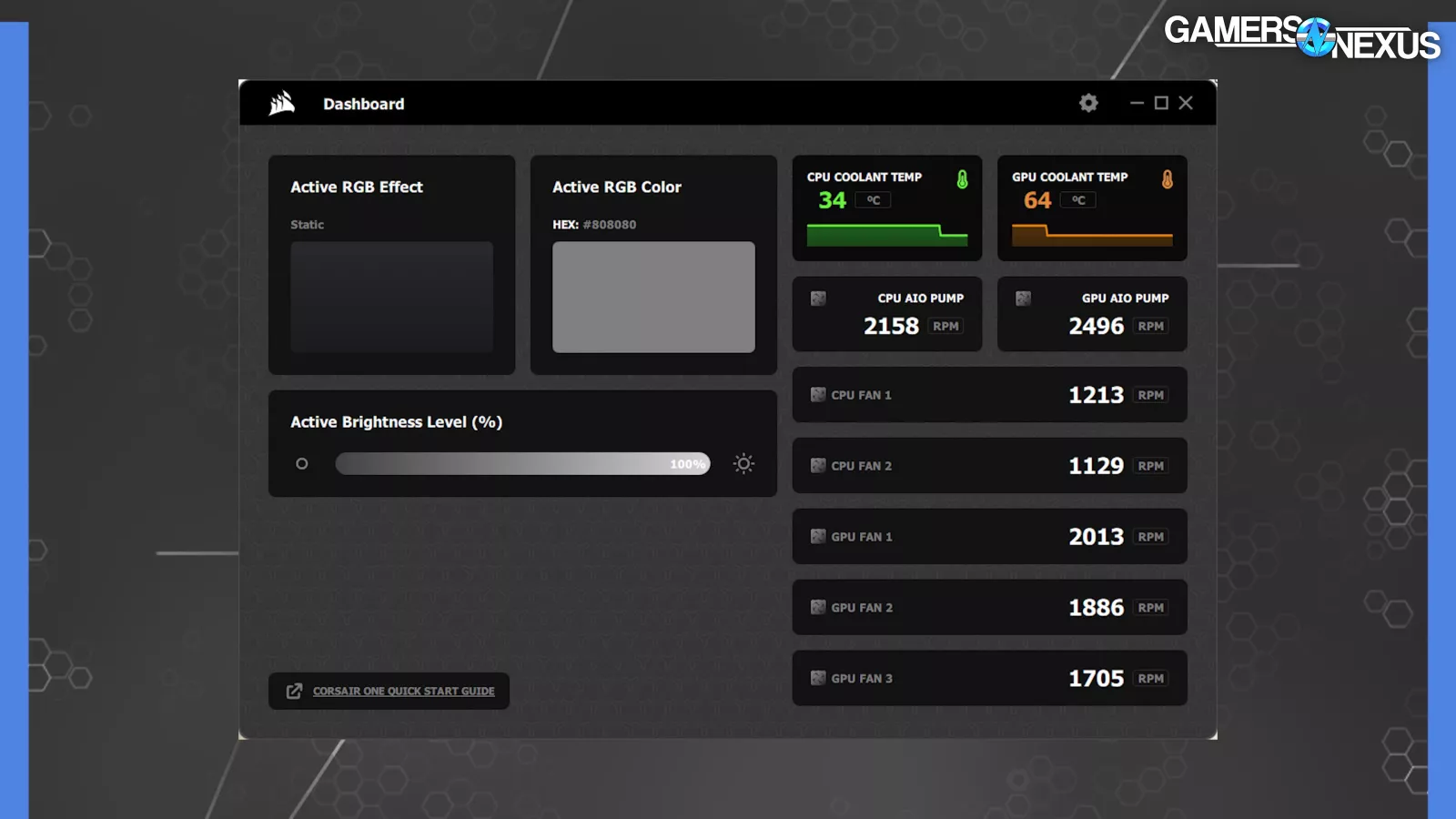1456x819 pixels.
Task: Click the minimum brightness circle icon
Action: pos(302,464)
